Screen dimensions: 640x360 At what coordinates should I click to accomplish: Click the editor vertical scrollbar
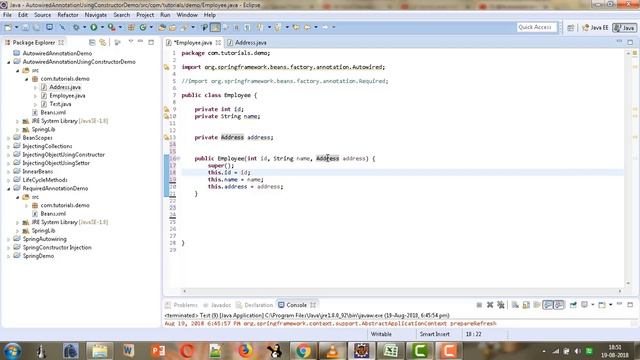pyautogui.click(x=628, y=168)
